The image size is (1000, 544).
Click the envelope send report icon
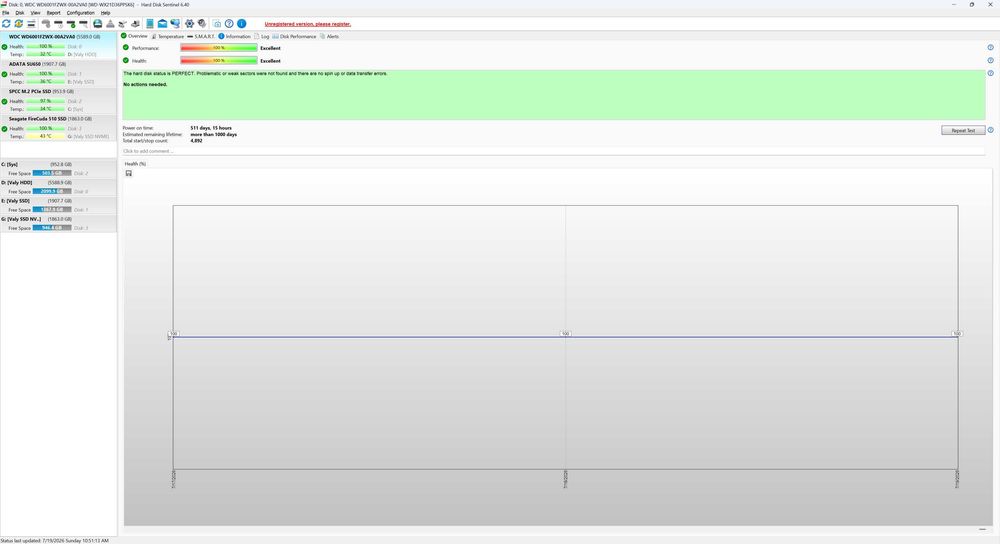(163, 24)
